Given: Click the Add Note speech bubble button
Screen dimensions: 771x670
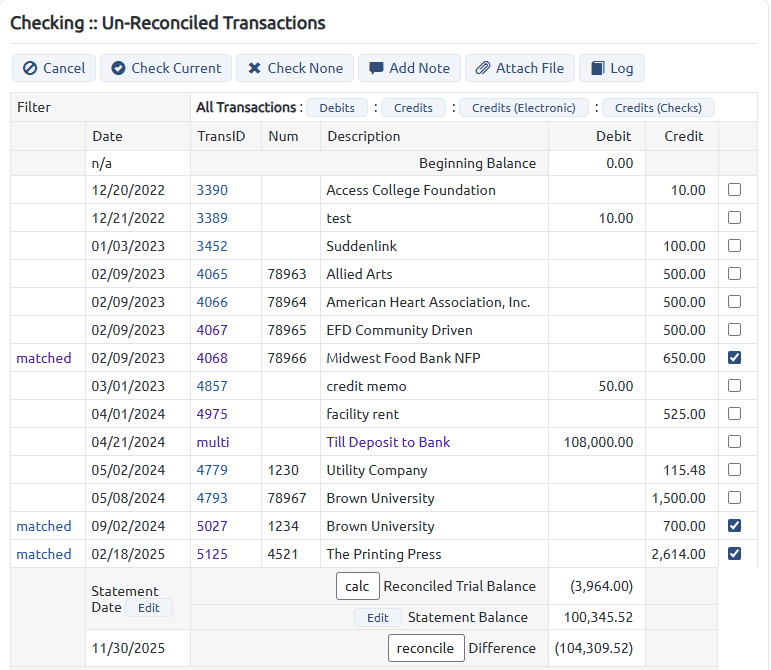Looking at the screenshot, I should coord(409,68).
